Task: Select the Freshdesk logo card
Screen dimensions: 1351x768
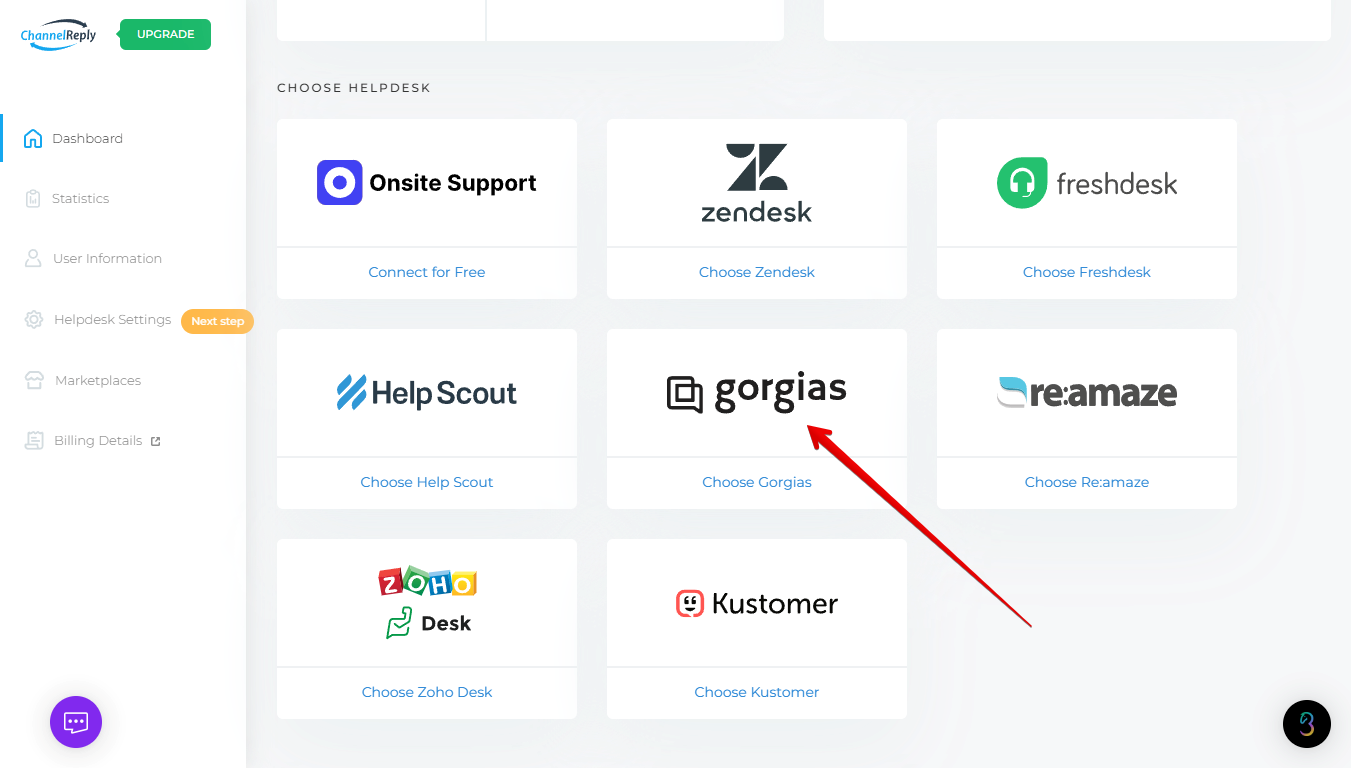Action: click(x=1087, y=183)
